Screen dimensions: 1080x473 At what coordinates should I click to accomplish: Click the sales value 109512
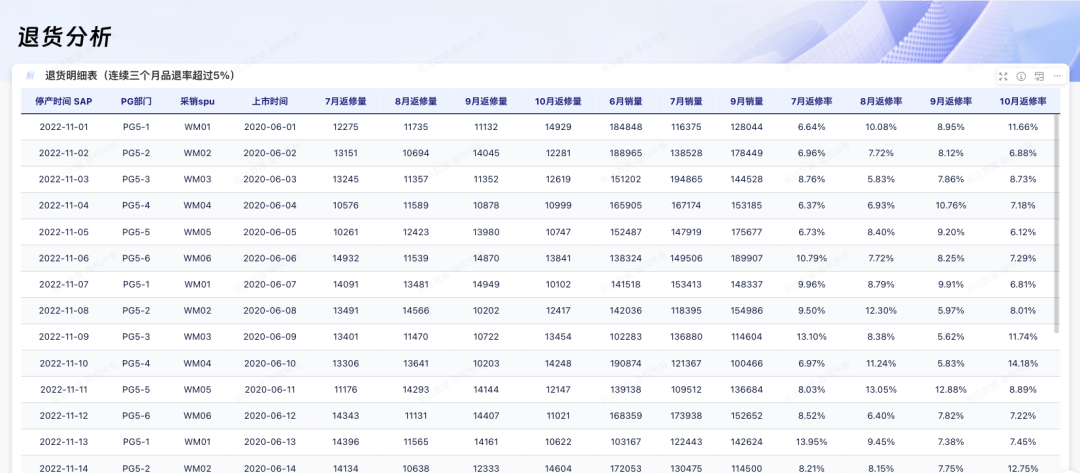pyautogui.click(x=687, y=389)
